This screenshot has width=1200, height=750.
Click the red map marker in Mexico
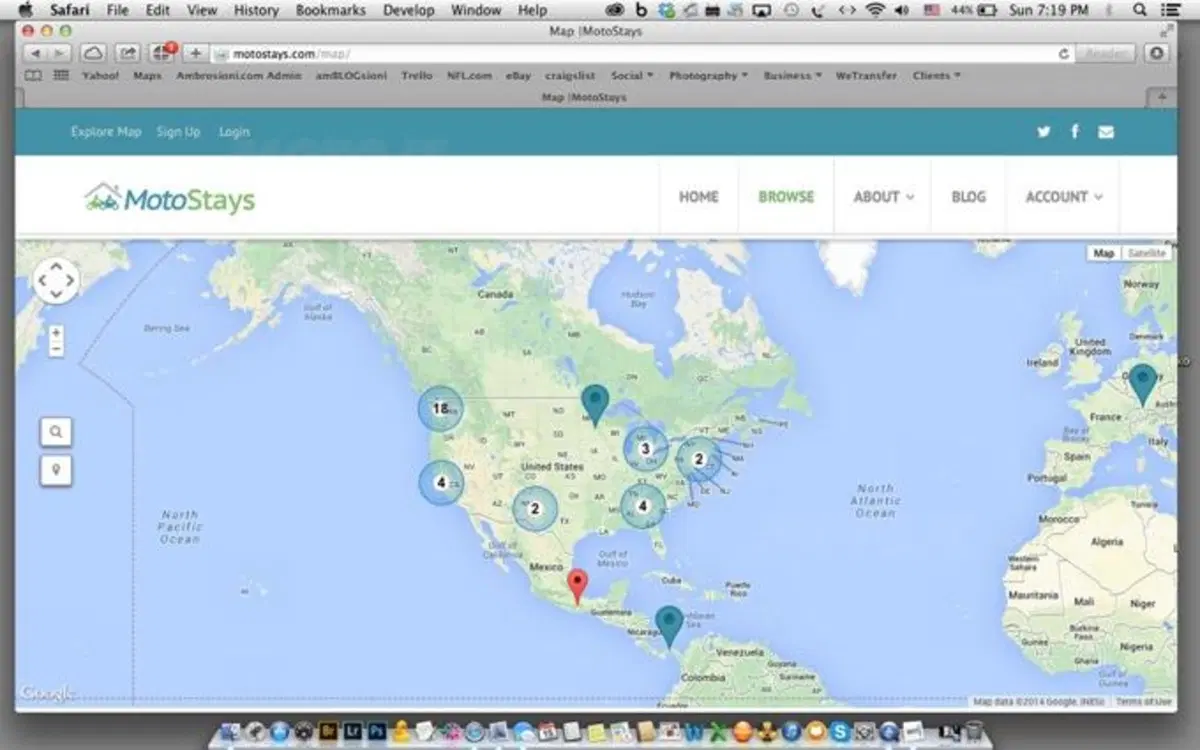click(577, 586)
